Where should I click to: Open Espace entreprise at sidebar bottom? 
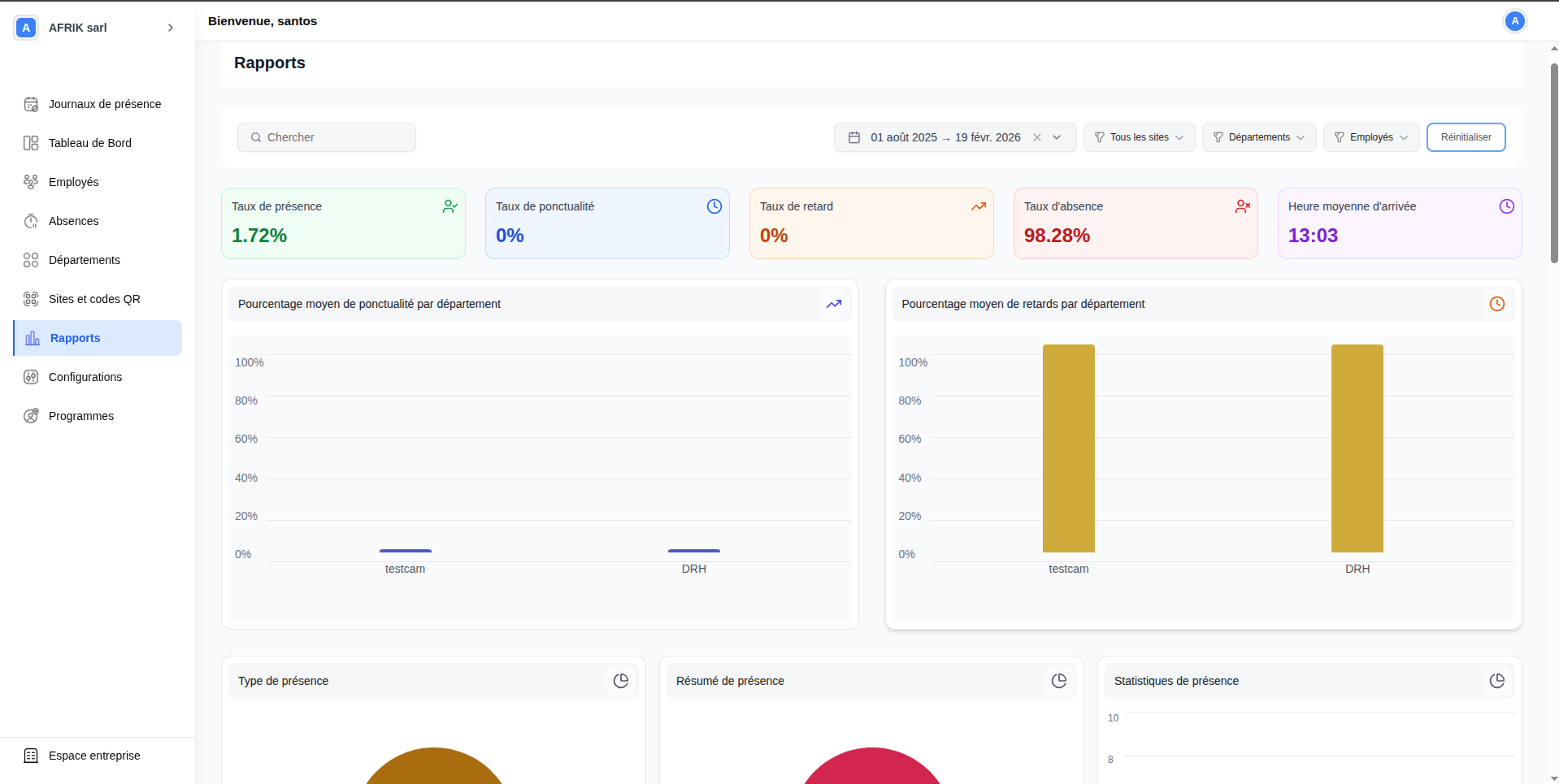[x=94, y=756]
